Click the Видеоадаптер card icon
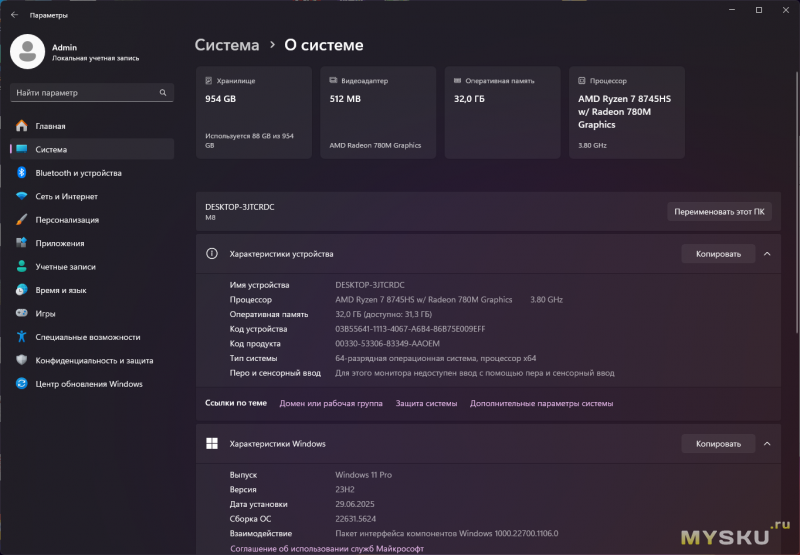This screenshot has height=555, width=800. [333, 80]
